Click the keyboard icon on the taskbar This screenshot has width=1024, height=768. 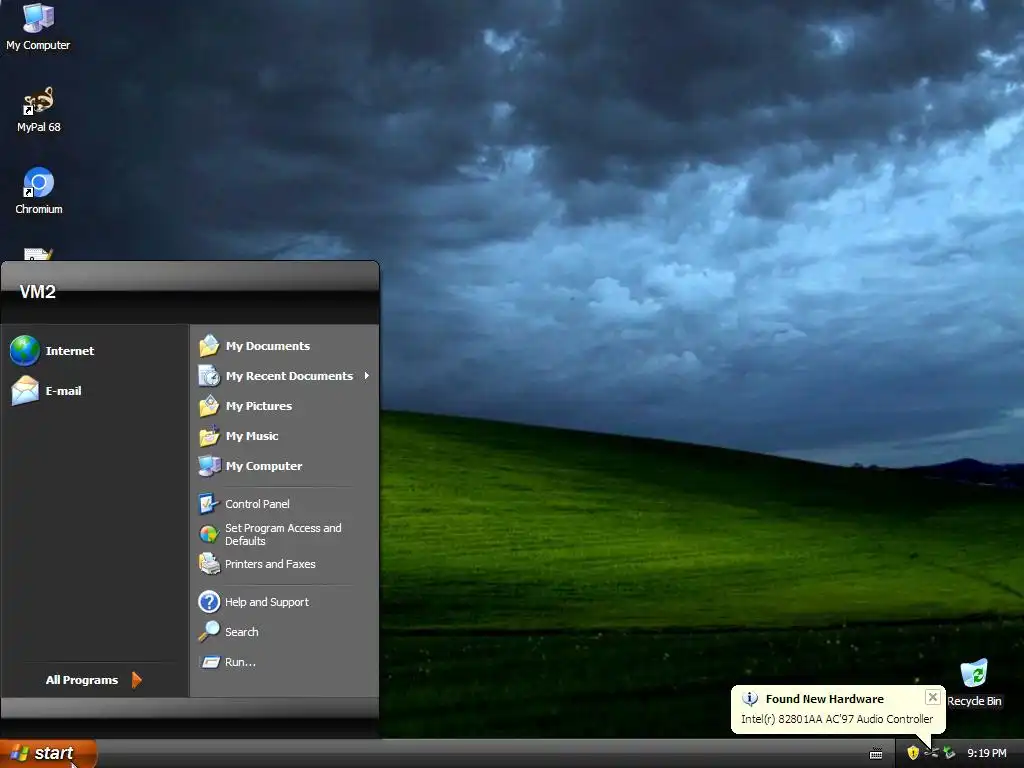pos(876,754)
